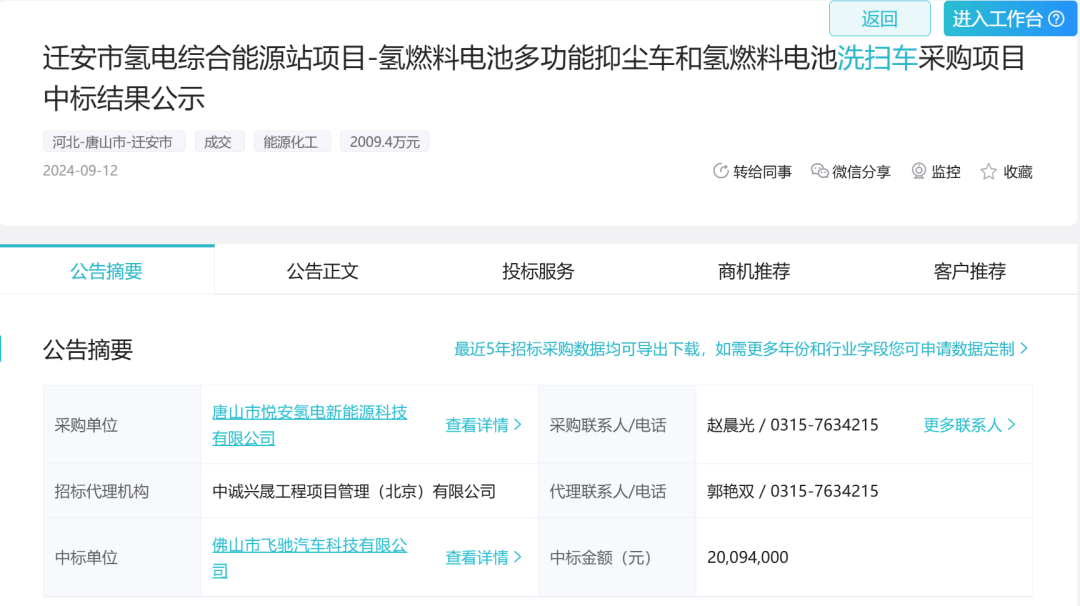1080x606 pixels.
Task: Click the highlighted 洗扫车 keyword in the title
Action: coord(877,58)
